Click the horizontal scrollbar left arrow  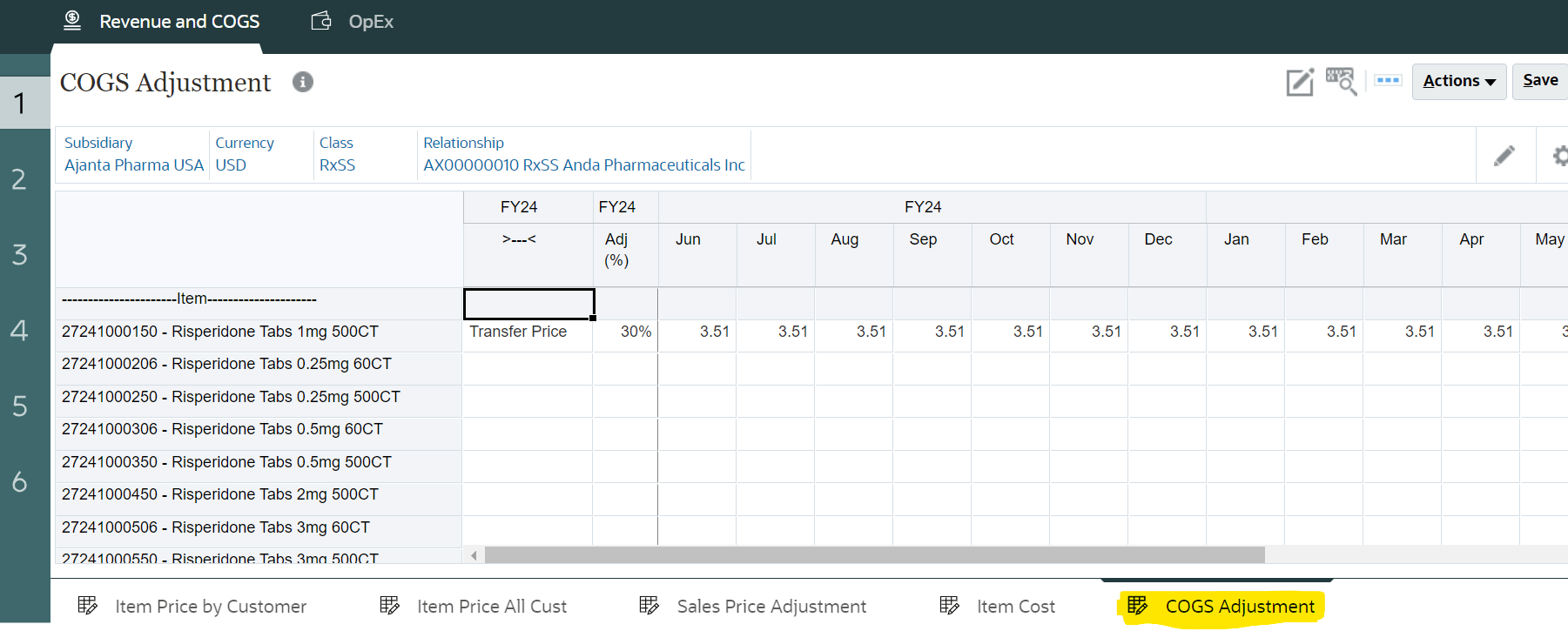pyautogui.click(x=474, y=555)
